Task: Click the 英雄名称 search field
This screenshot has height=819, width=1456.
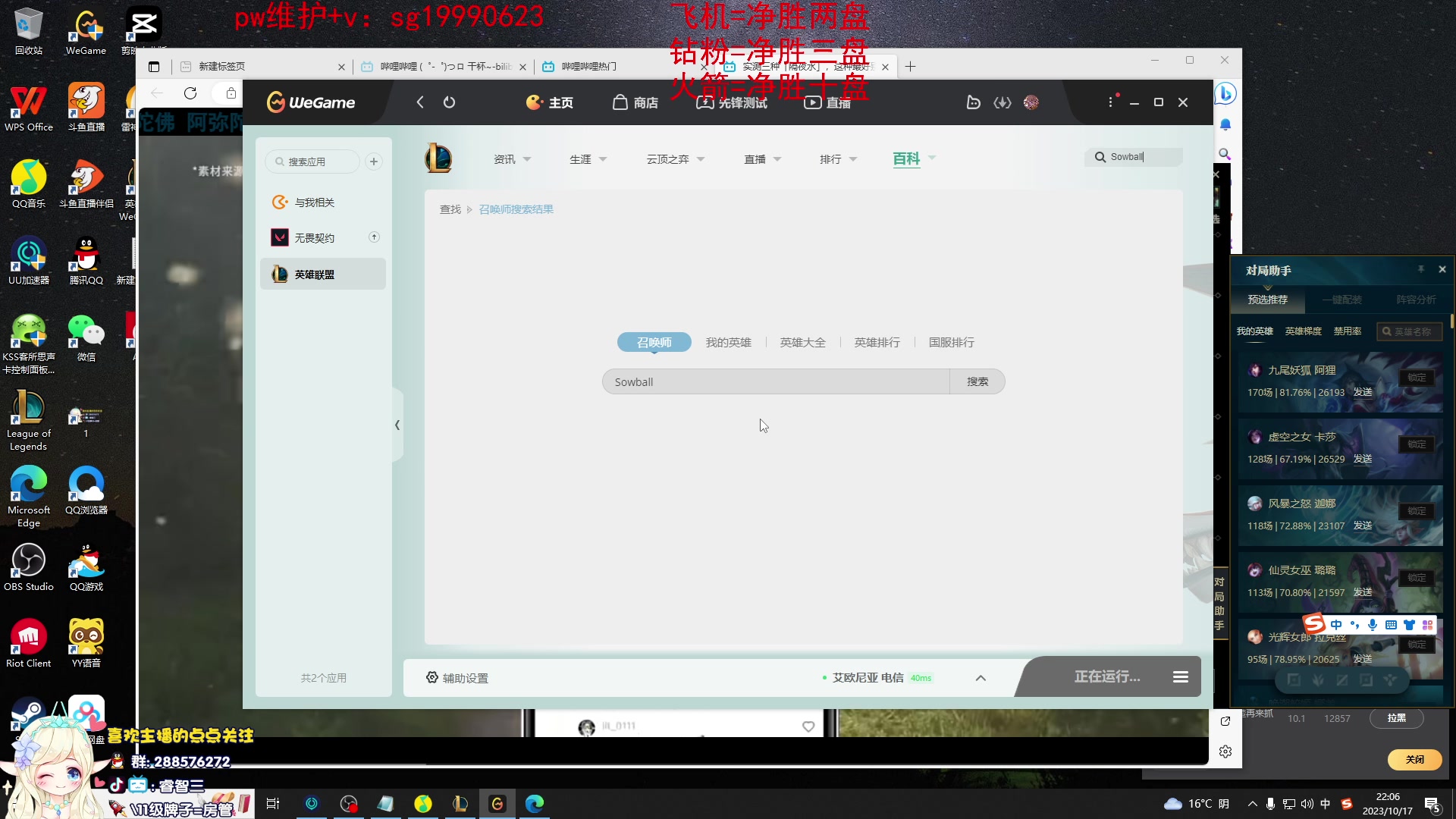Action: point(1410,331)
